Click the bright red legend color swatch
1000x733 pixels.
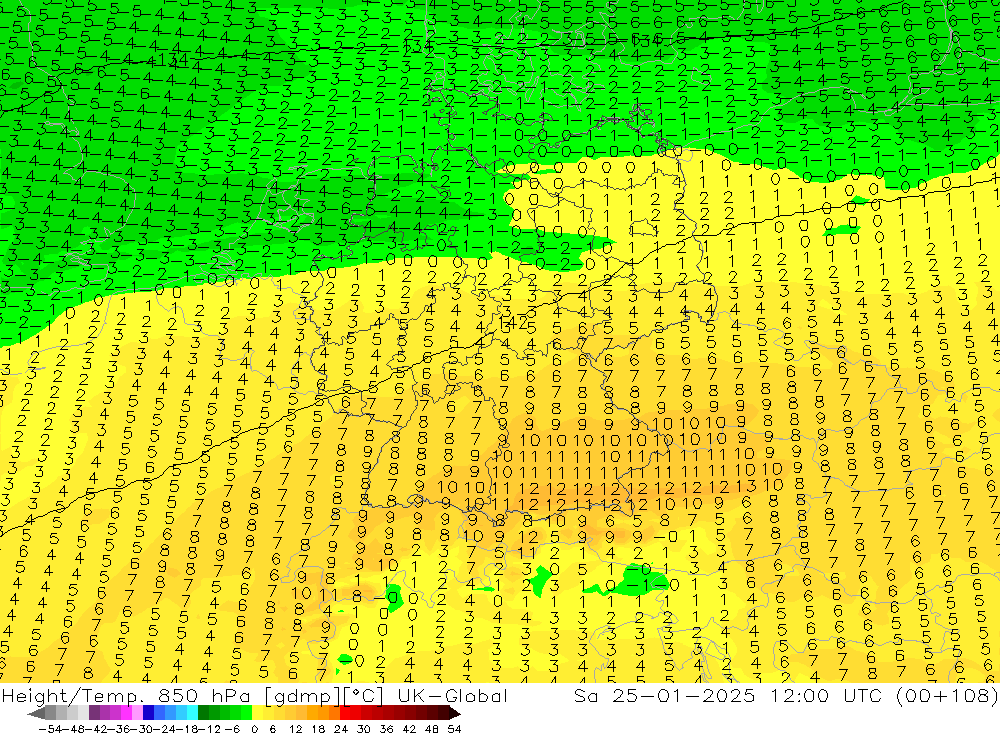(345, 713)
